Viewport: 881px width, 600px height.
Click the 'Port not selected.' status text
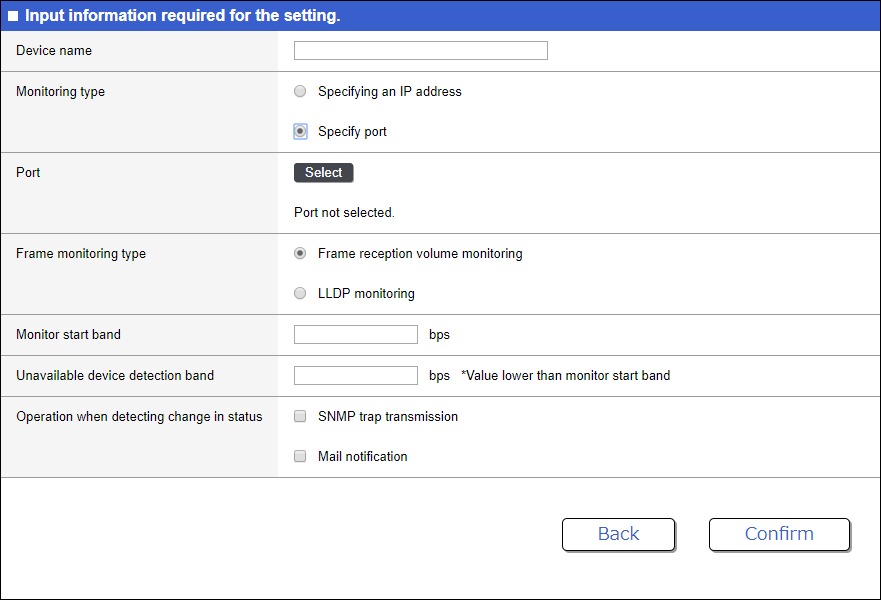coord(344,213)
